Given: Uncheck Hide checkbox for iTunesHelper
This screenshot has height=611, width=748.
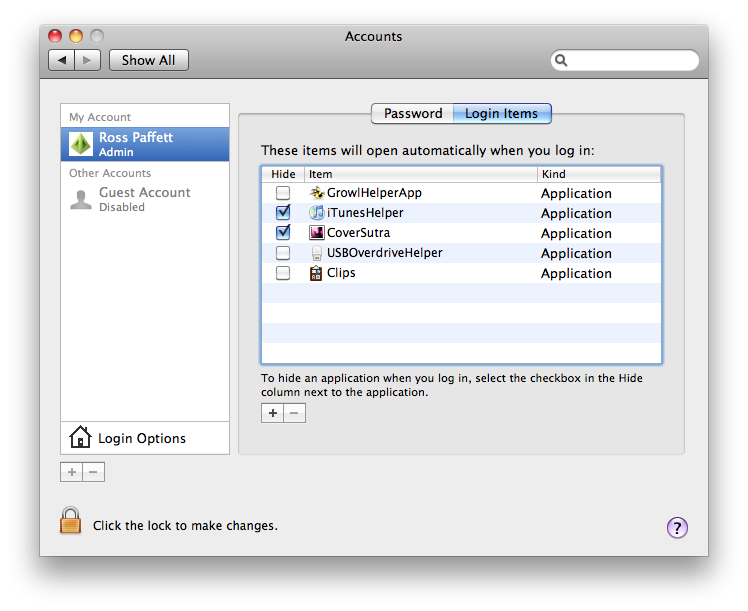Looking at the screenshot, I should click(x=284, y=213).
